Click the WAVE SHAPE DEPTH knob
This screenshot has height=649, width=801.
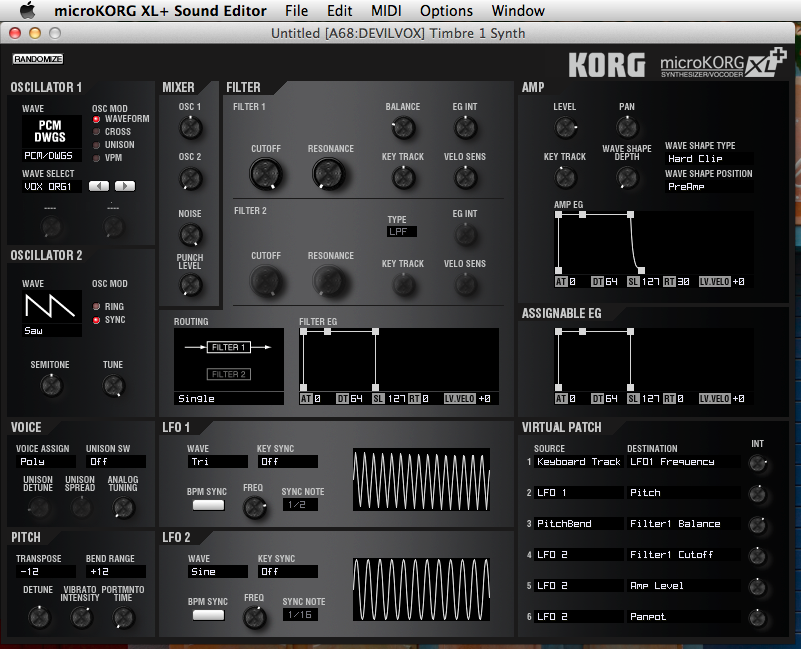tap(627, 178)
